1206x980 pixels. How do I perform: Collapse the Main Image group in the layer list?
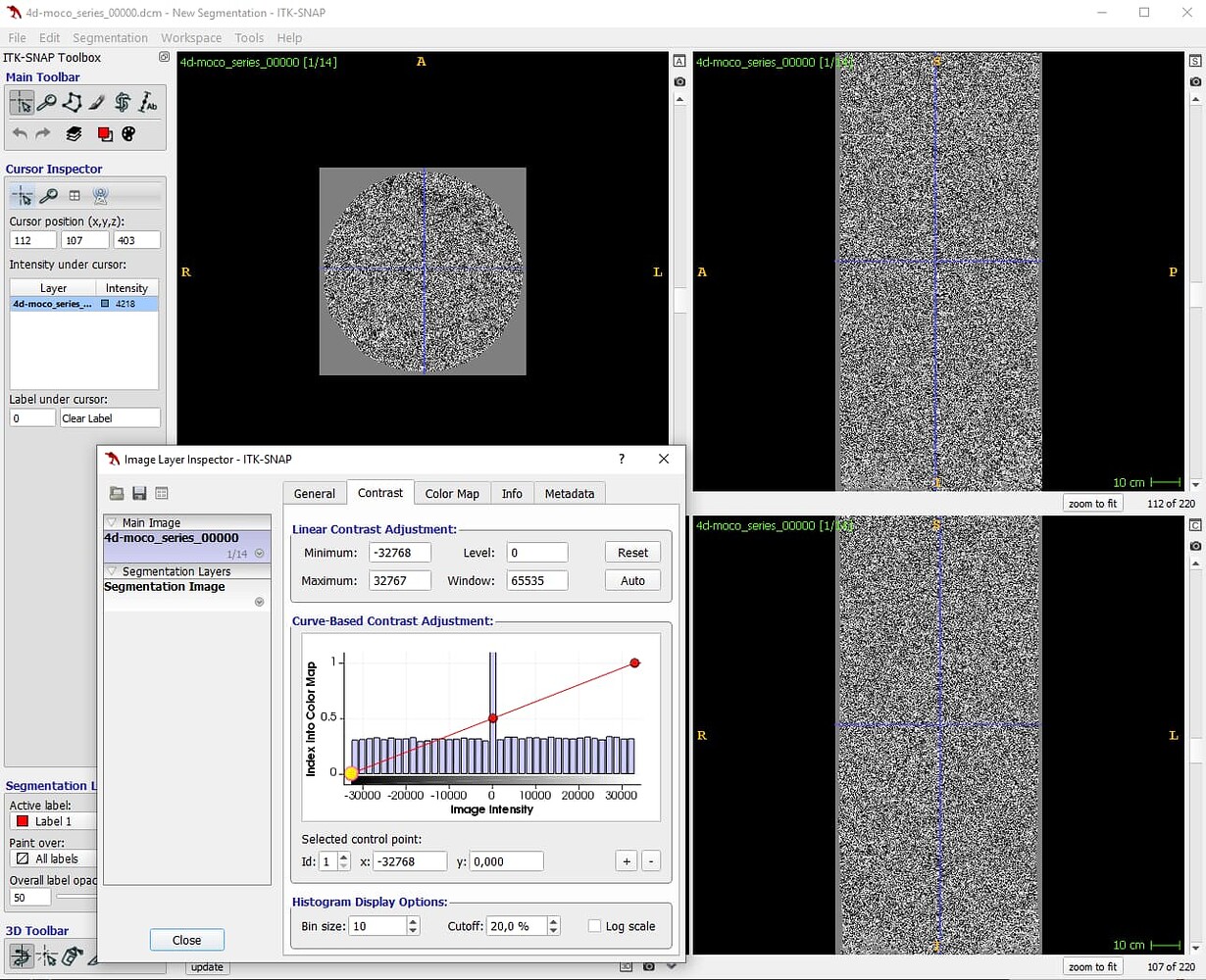[110, 521]
